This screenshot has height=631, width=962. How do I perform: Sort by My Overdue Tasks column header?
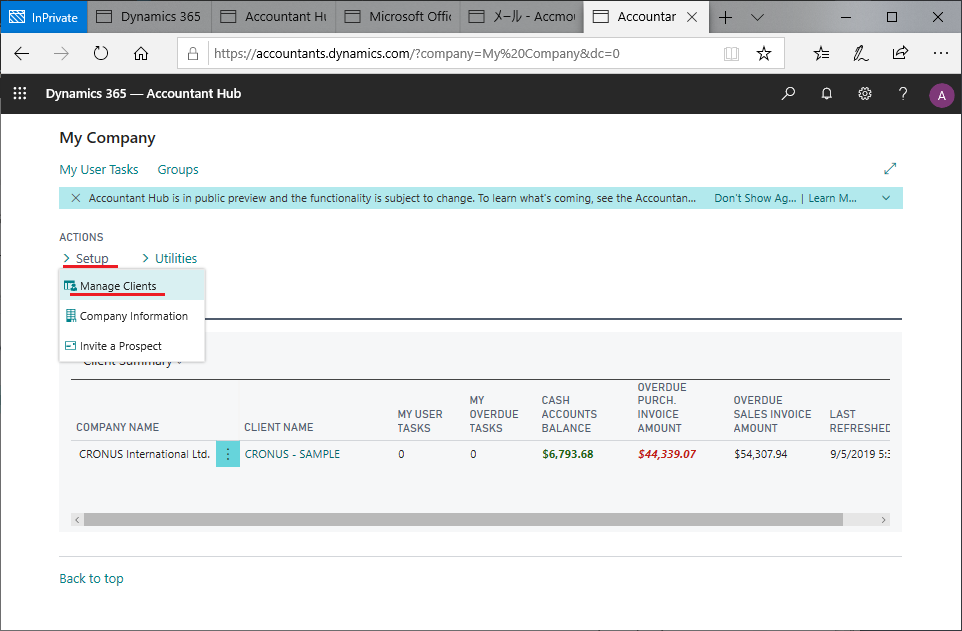pyautogui.click(x=494, y=414)
